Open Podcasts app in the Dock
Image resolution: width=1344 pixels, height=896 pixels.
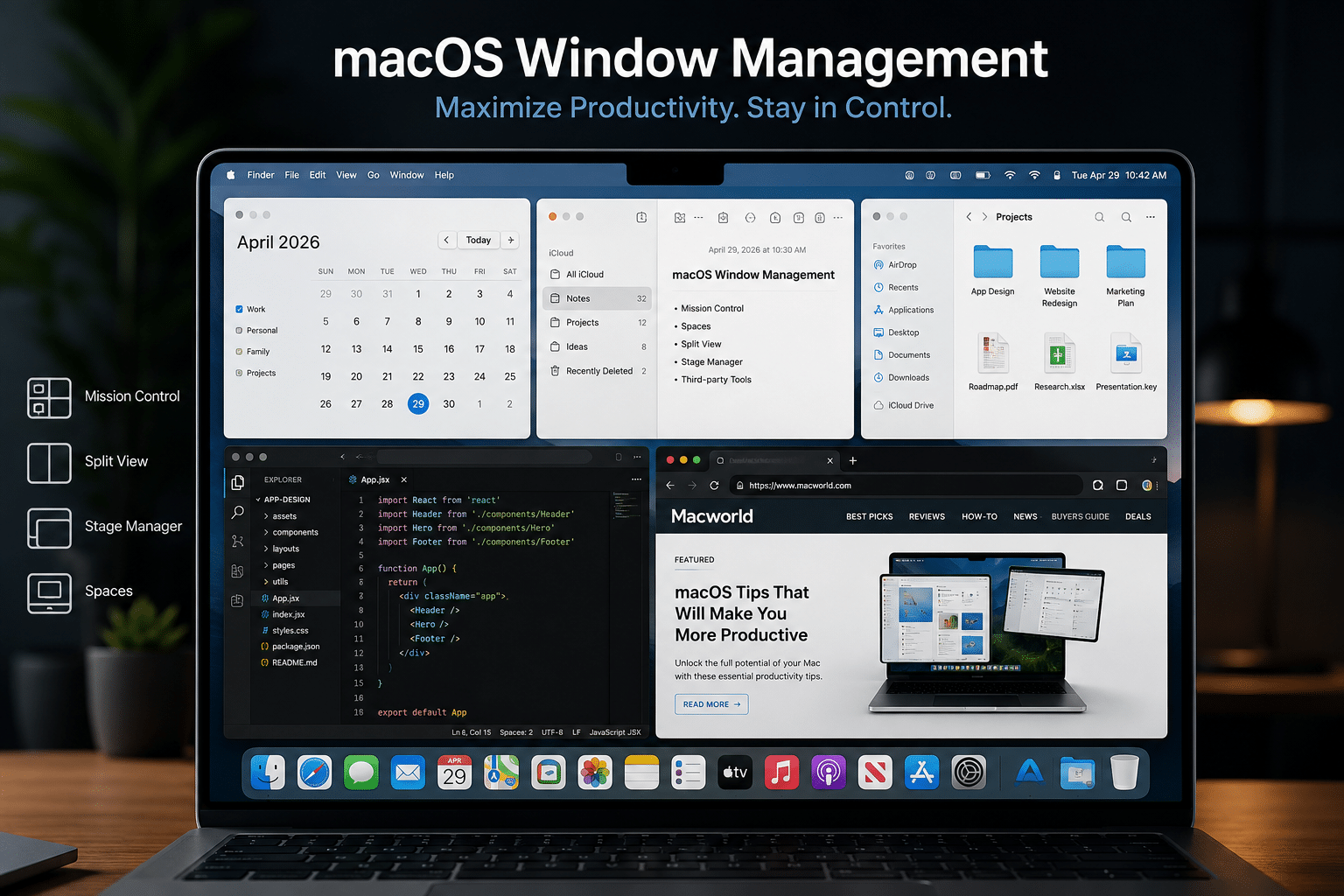(829, 773)
